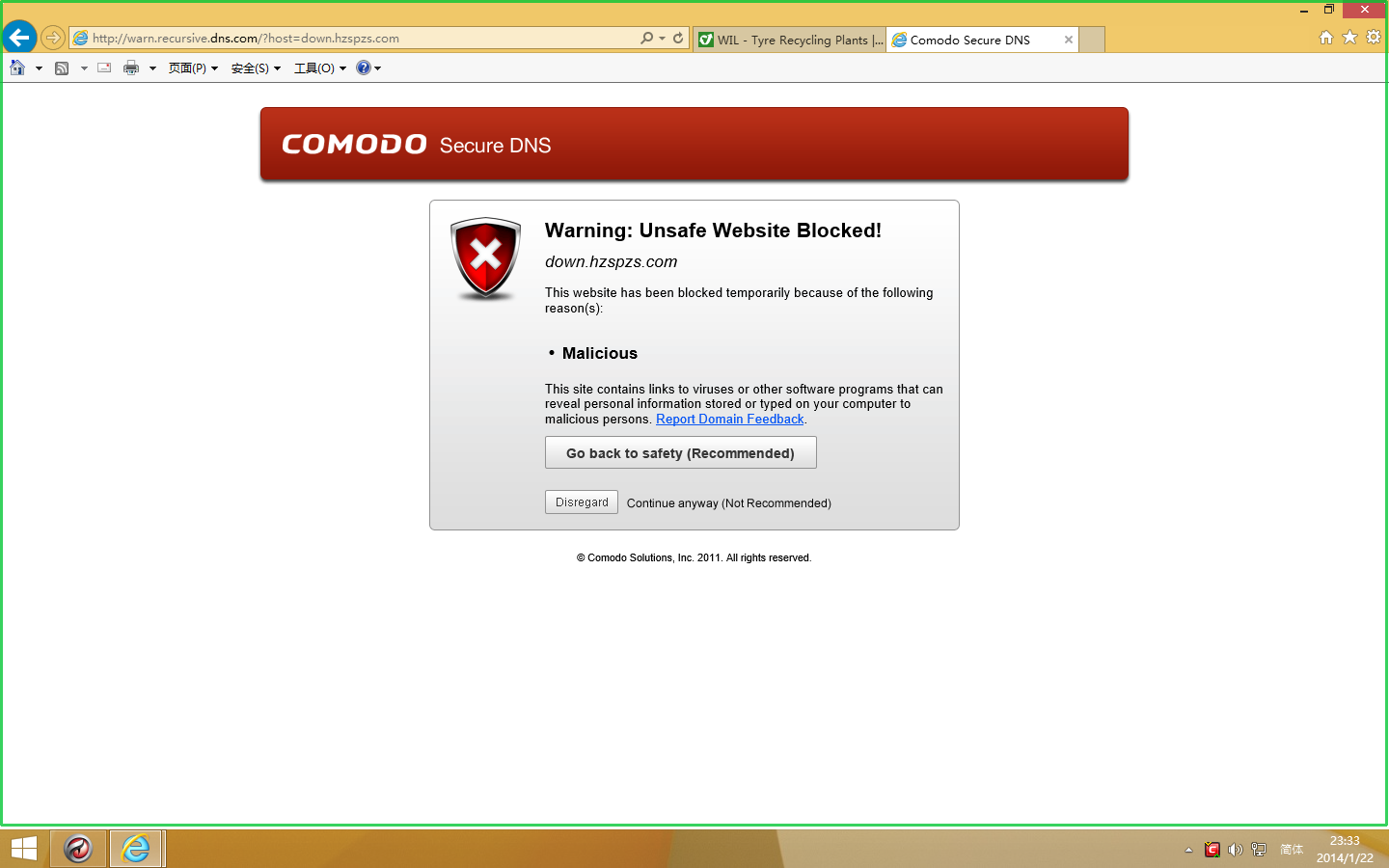Click the blocked domain down.hzspzs.com text
Image resolution: width=1389 pixels, height=868 pixels.
612,261
